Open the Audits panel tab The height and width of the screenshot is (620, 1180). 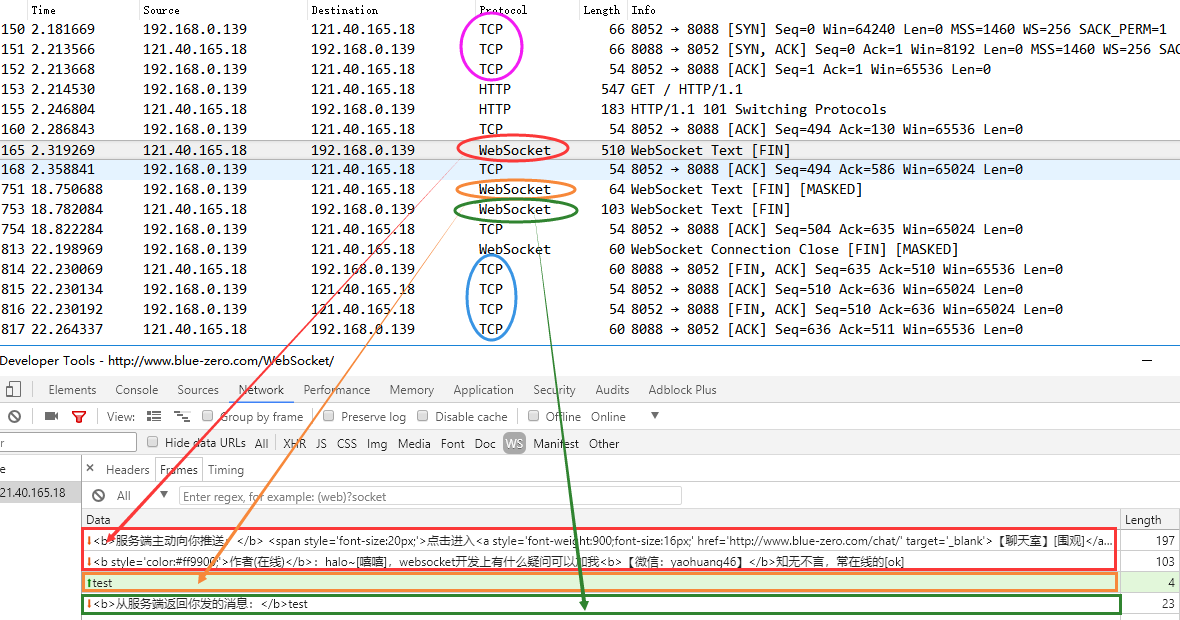point(612,390)
